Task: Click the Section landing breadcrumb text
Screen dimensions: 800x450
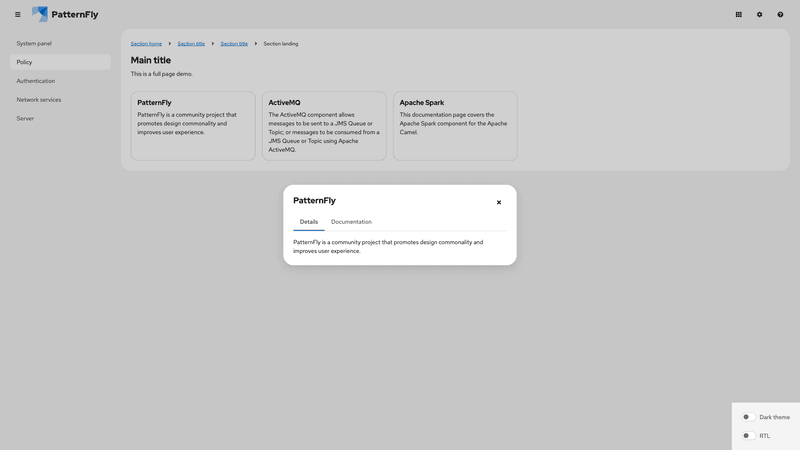Action: point(281,44)
